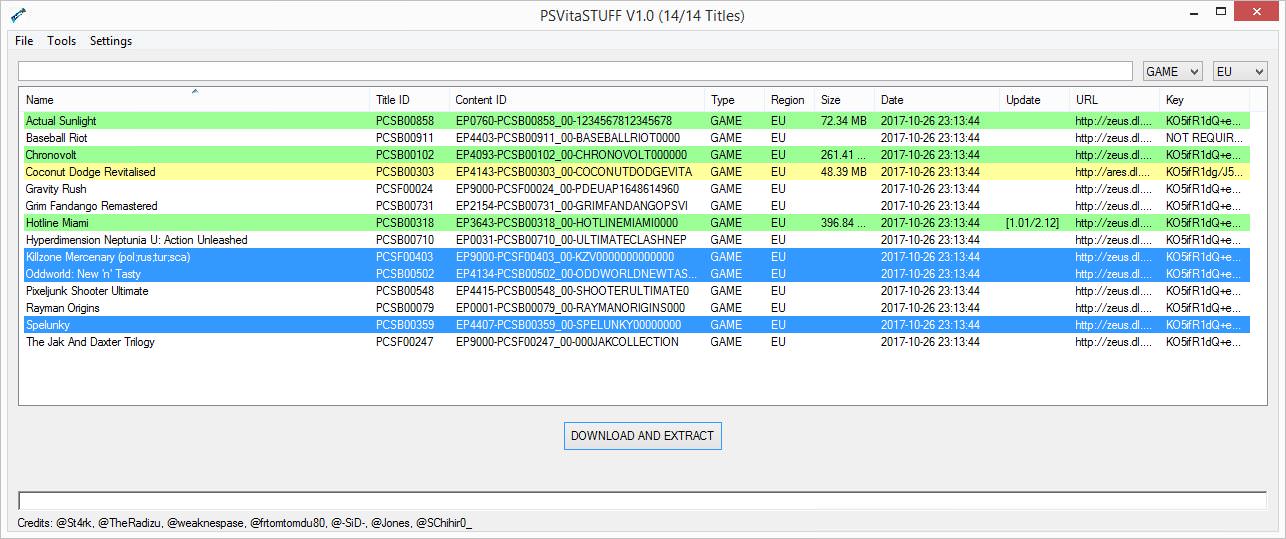The width and height of the screenshot is (1286, 539).
Task: Sort by URL column header
Action: click(1115, 100)
